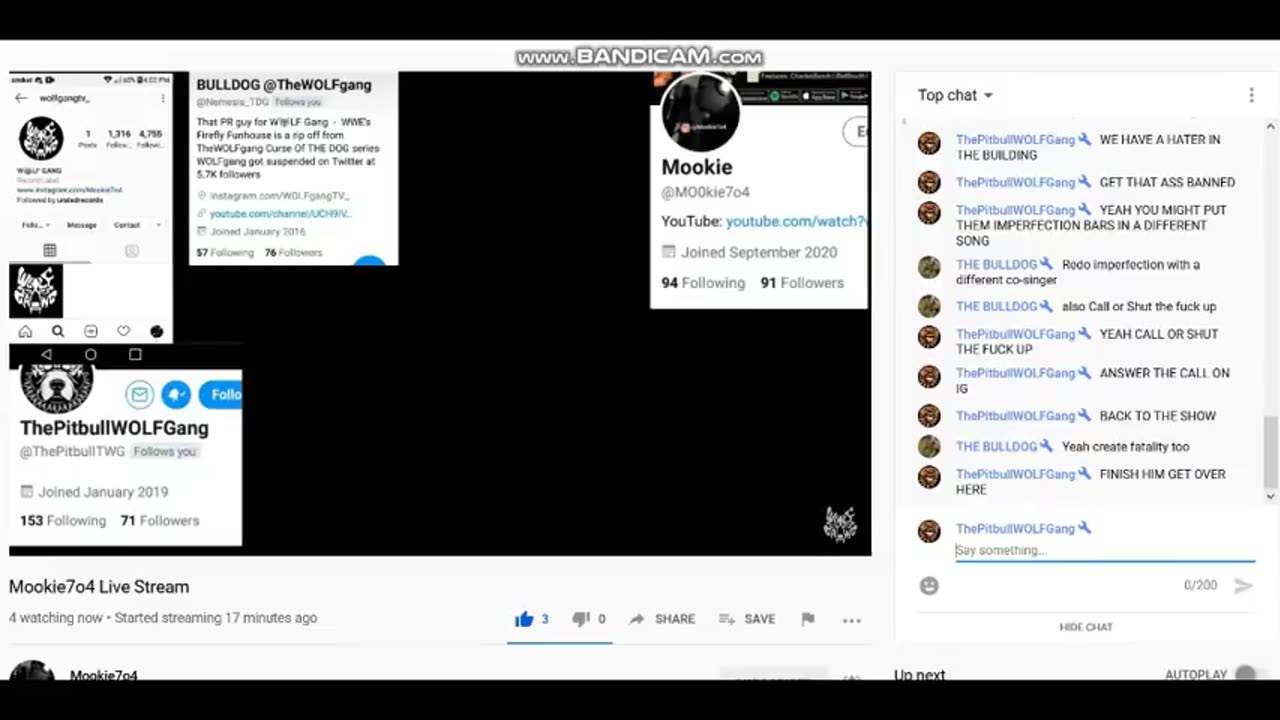Screen dimensions: 1280x720
Task: Tap Instagram profile avatar icon in bottom bar
Action: [x=156, y=332]
